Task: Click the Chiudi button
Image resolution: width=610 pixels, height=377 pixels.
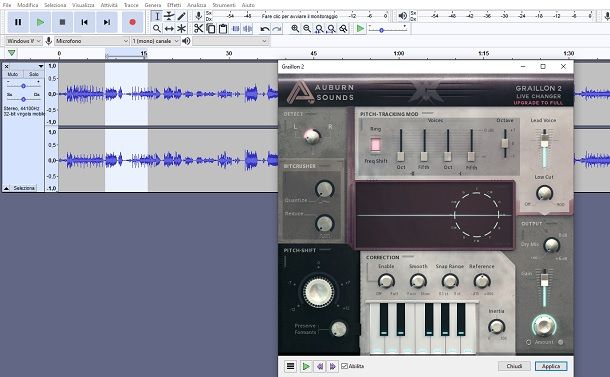Action: click(514, 366)
